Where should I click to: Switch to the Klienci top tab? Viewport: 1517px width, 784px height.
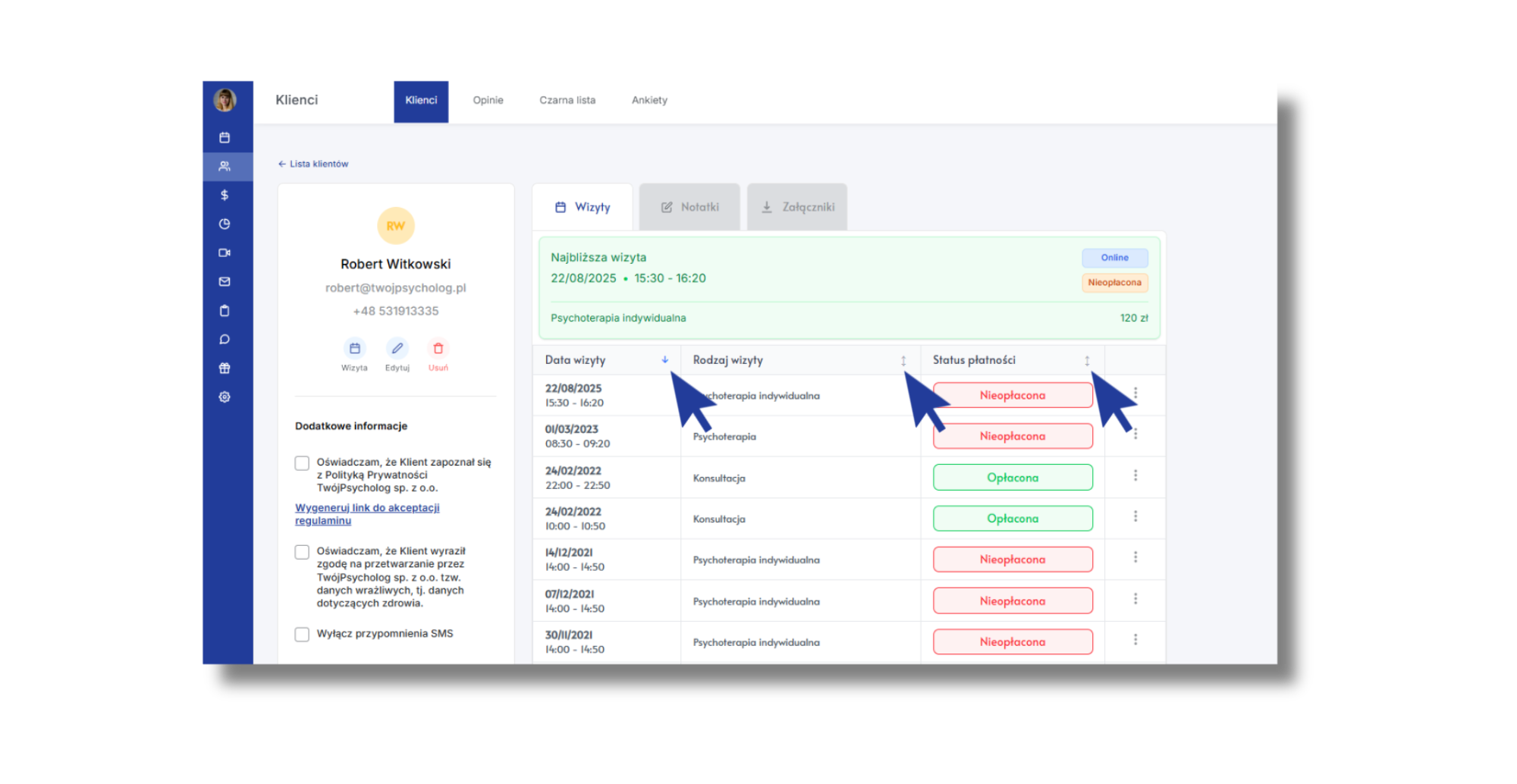[421, 102]
